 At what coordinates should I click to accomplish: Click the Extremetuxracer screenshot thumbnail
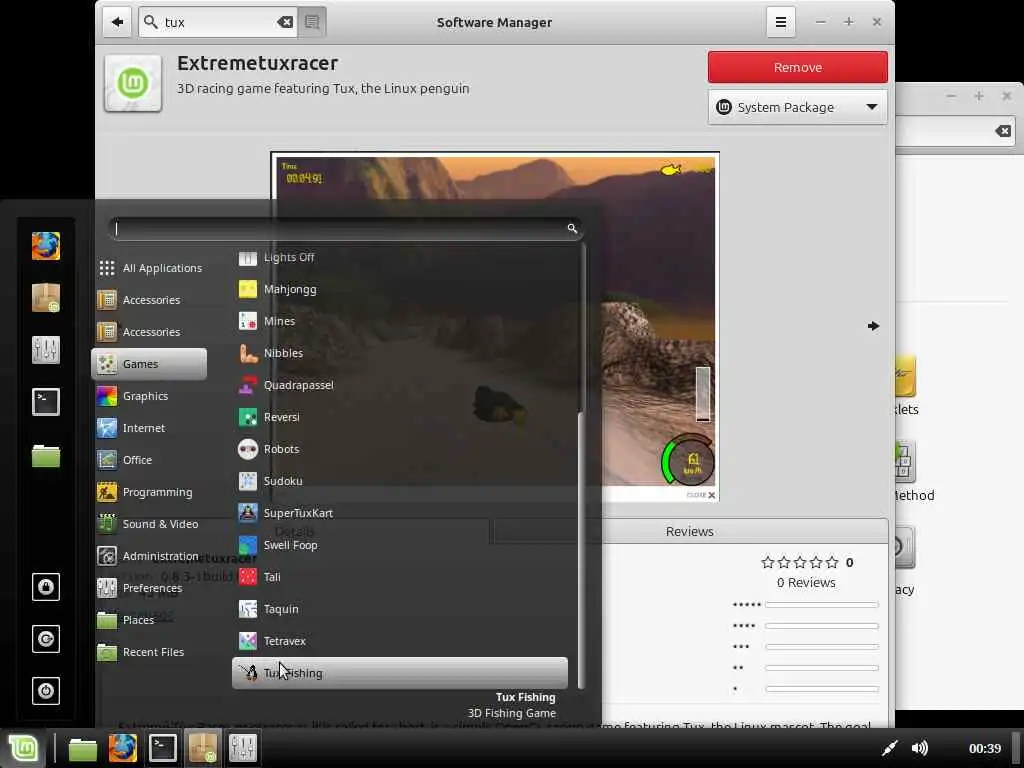pyautogui.click(x=495, y=327)
